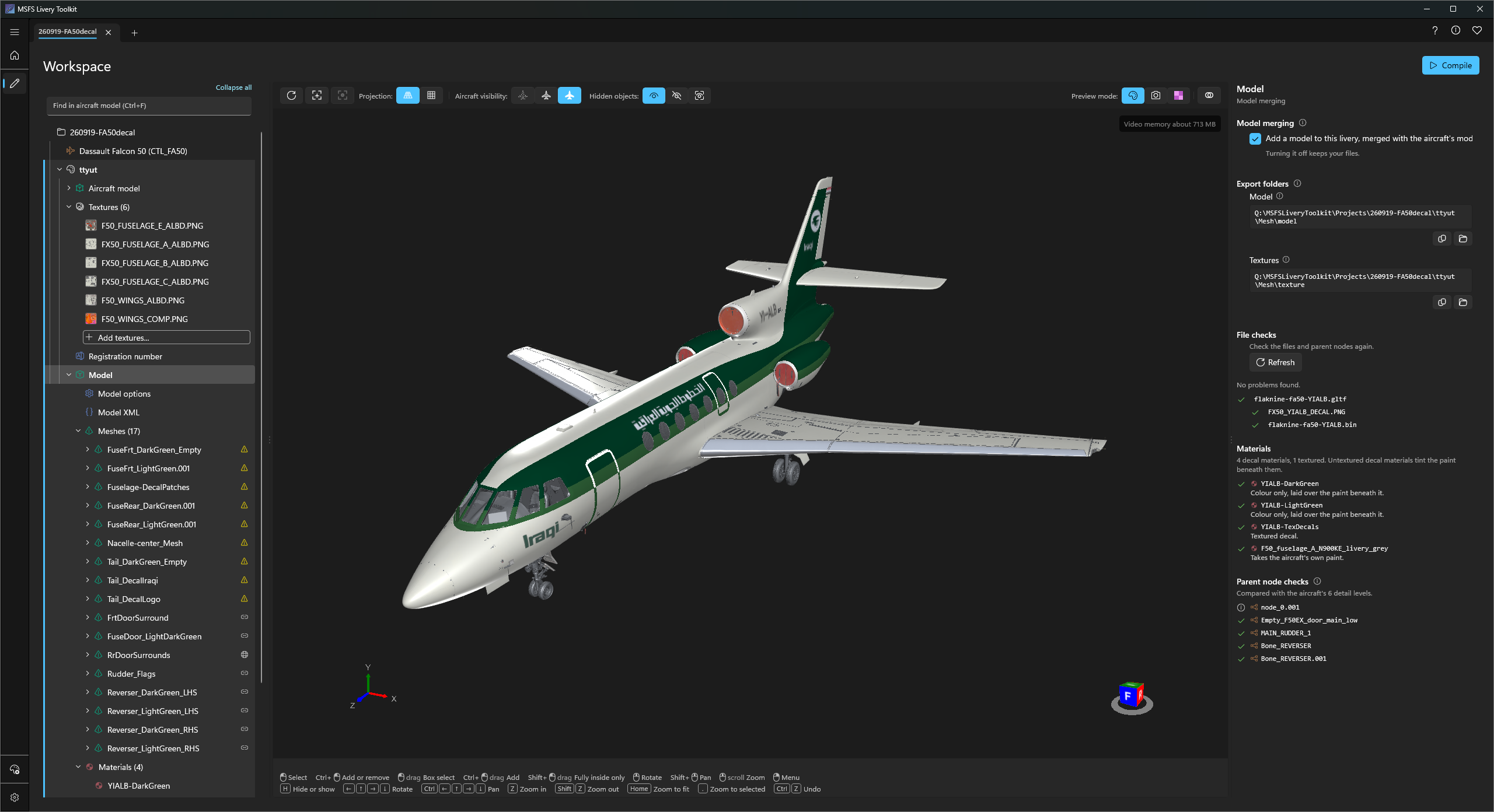This screenshot has width=1494, height=812.
Task: Click the reload view circular arrow icon
Action: [x=291, y=96]
